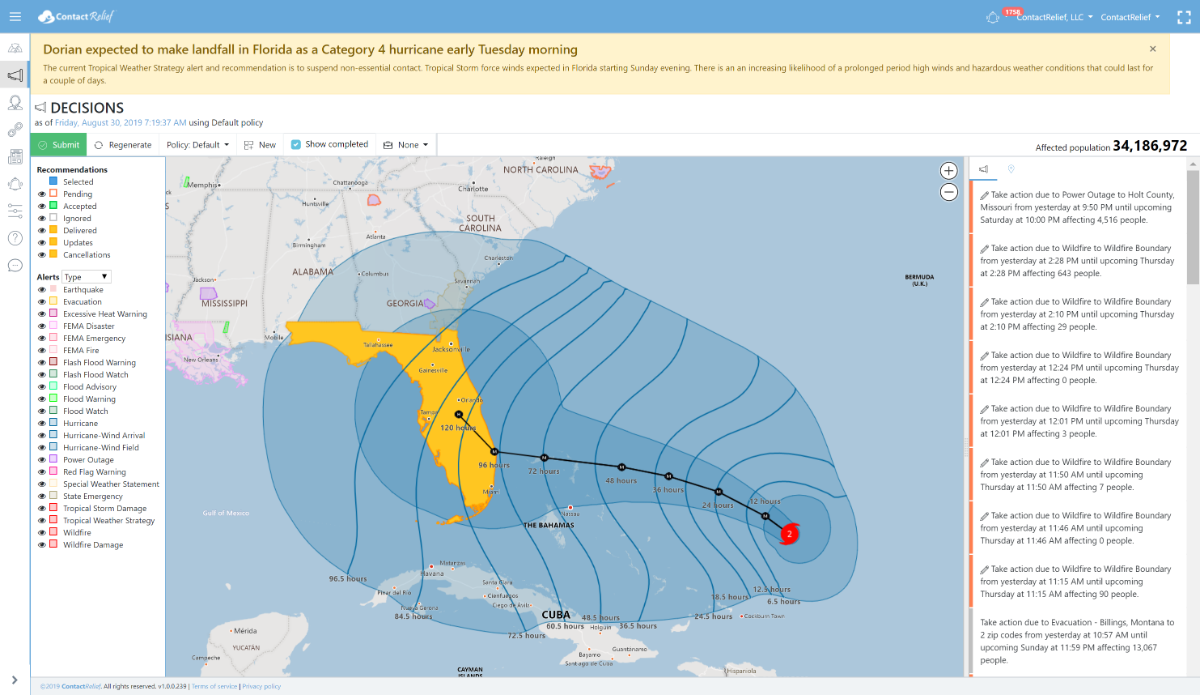Open the person location icon in left sidebar
Image resolution: width=1200 pixels, height=695 pixels.
pyautogui.click(x=15, y=102)
